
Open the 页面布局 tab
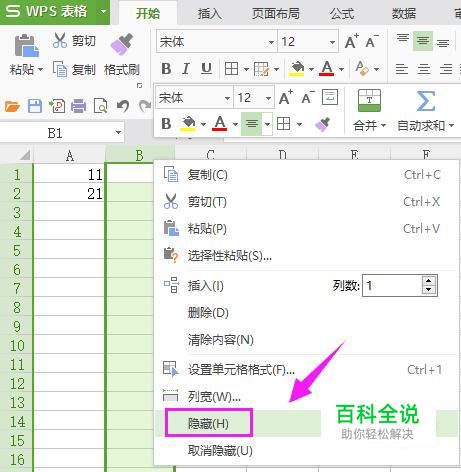275,14
